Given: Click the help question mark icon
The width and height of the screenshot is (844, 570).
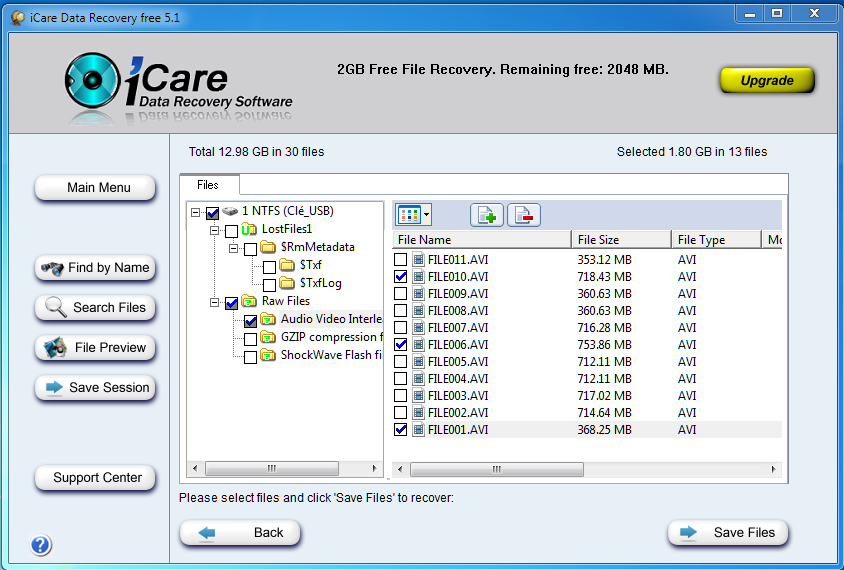Looking at the screenshot, I should [41, 545].
